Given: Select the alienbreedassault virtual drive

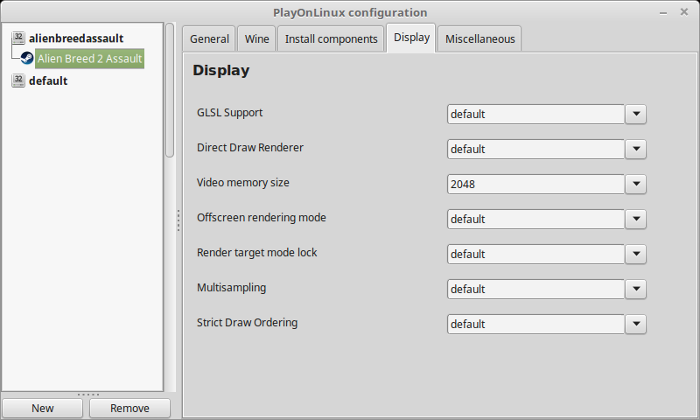Looking at the screenshot, I should pyautogui.click(x=76, y=38).
